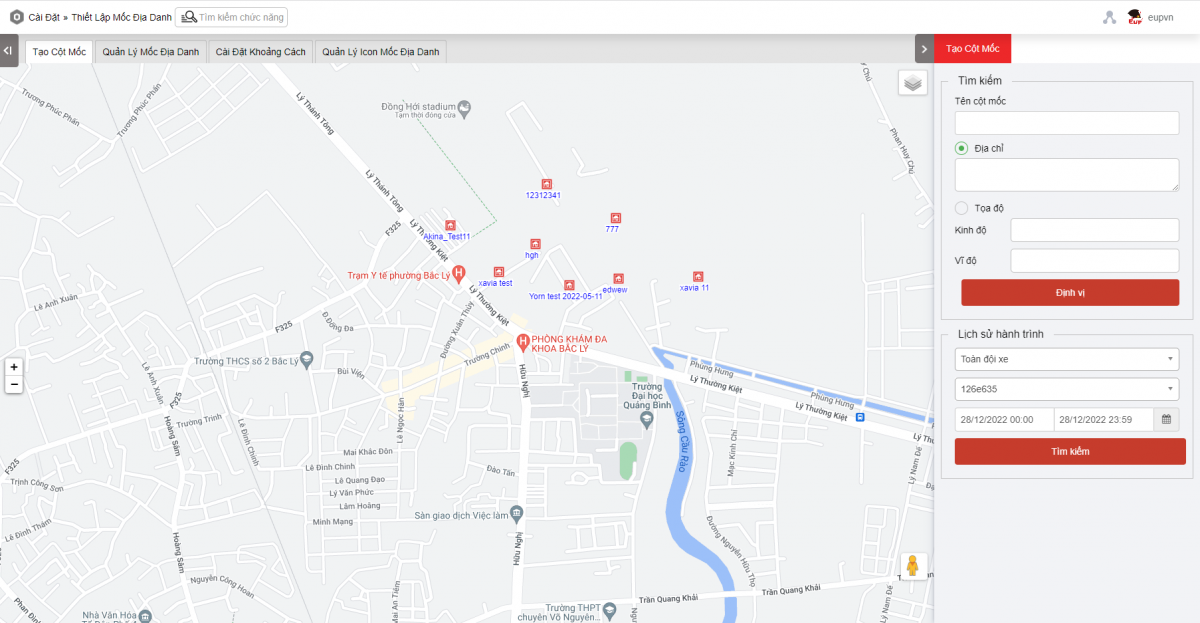Click the start date 28/12/2022 00:00 field
The image size is (1200, 623).
[1004, 420]
